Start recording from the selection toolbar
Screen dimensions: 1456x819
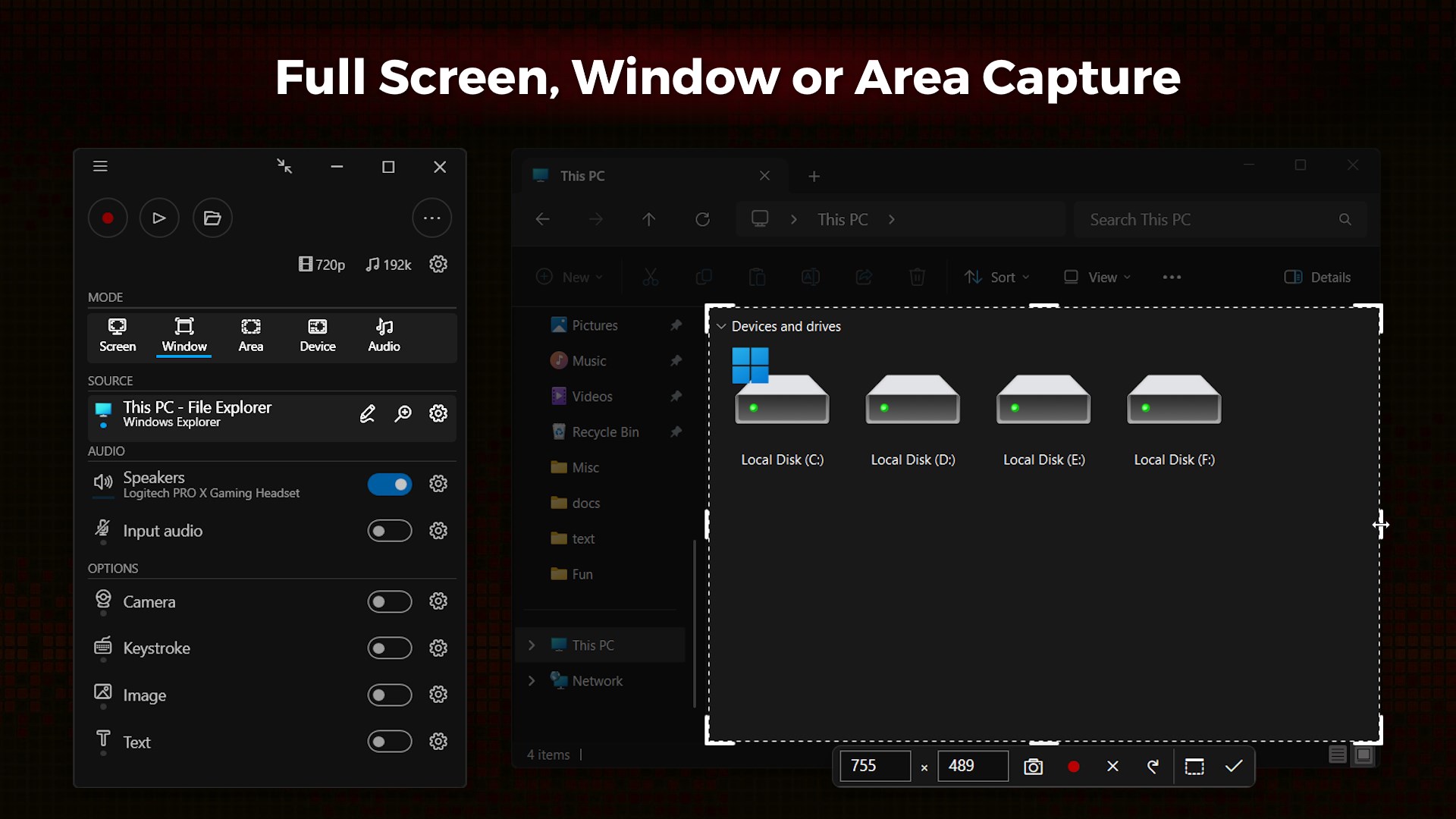pyautogui.click(x=1073, y=767)
